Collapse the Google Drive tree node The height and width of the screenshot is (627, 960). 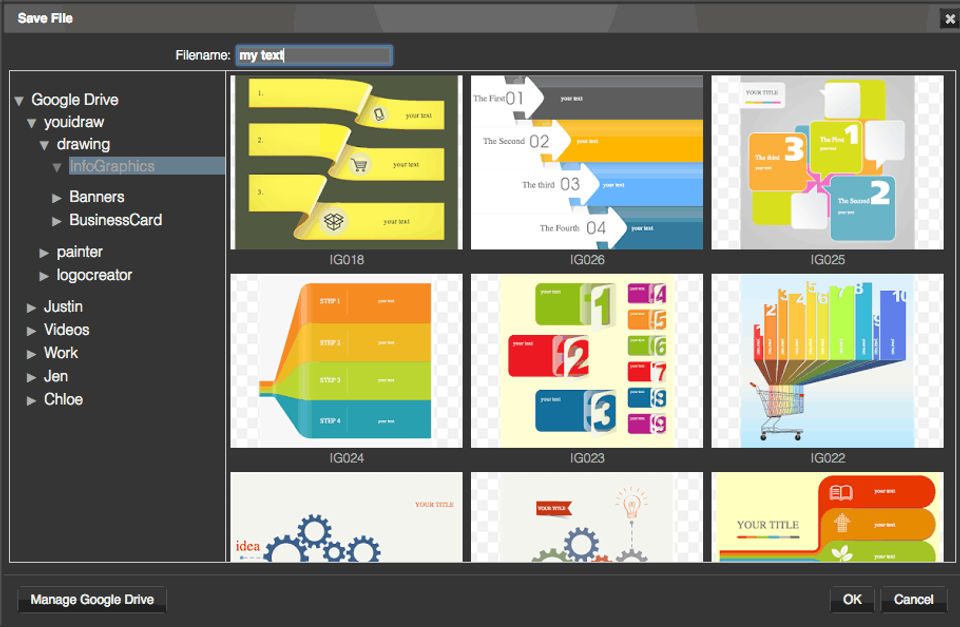(19, 100)
